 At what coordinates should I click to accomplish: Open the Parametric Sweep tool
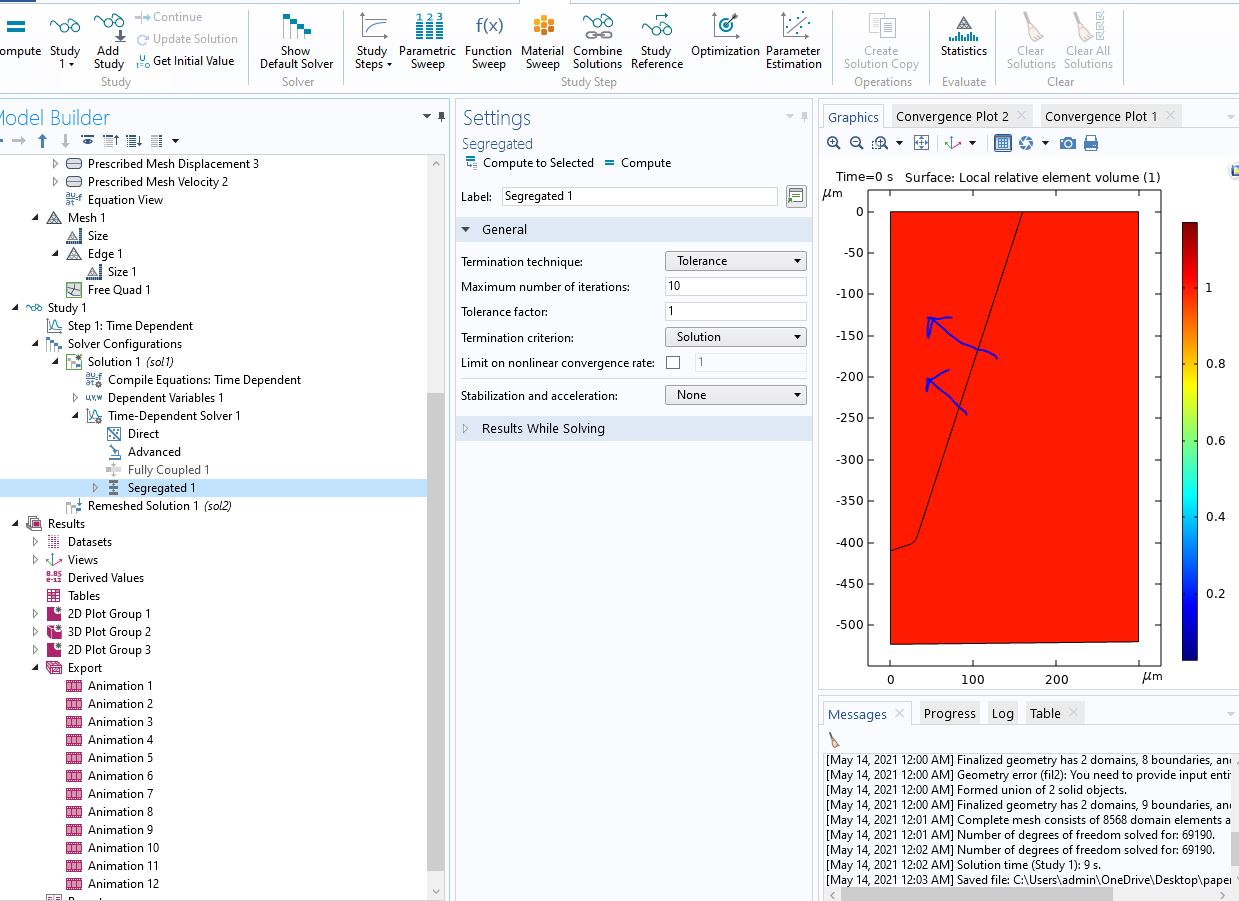427,42
